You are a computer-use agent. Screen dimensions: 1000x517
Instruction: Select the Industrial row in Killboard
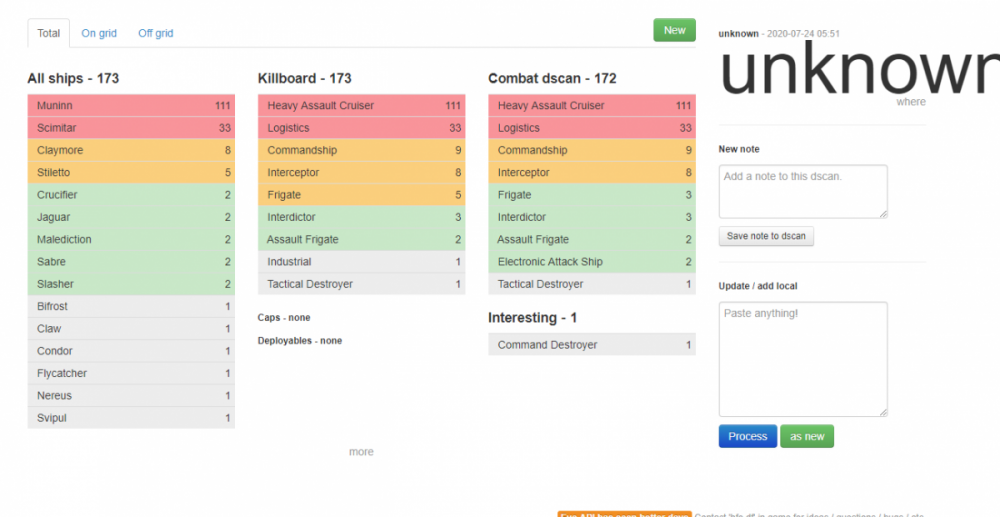pos(361,262)
